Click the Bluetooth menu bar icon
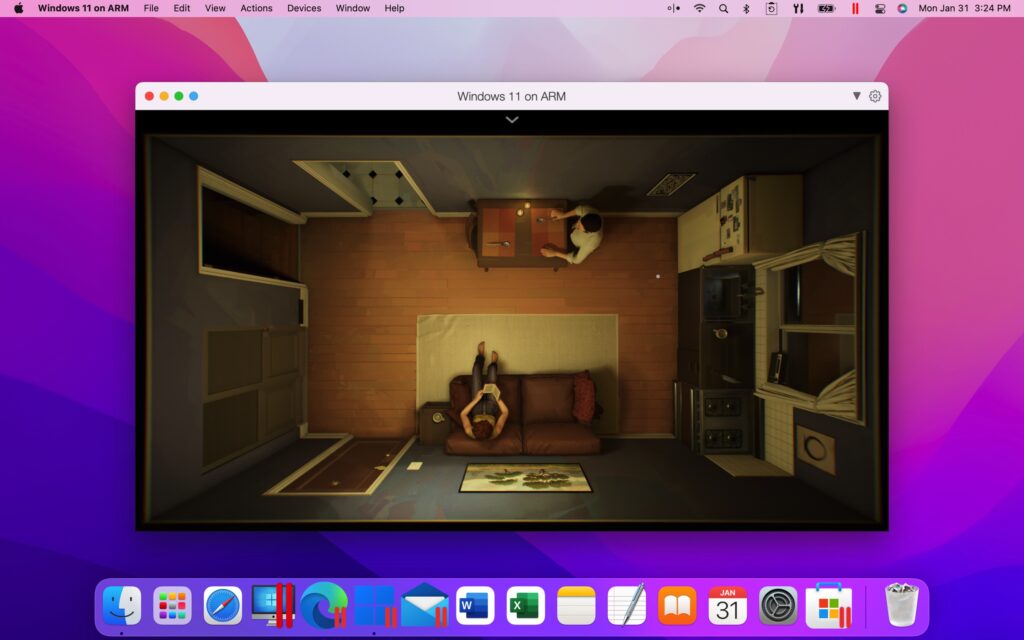Viewport: 1024px width, 640px height. 746,8
